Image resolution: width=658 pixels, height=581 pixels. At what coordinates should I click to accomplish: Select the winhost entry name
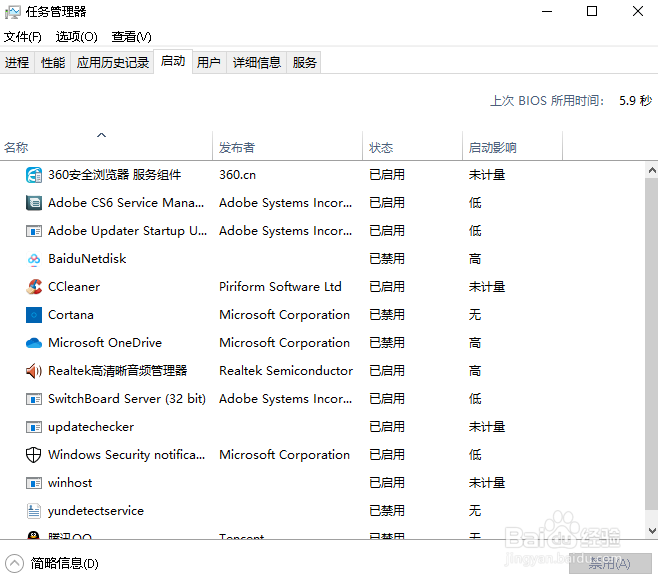(70, 483)
